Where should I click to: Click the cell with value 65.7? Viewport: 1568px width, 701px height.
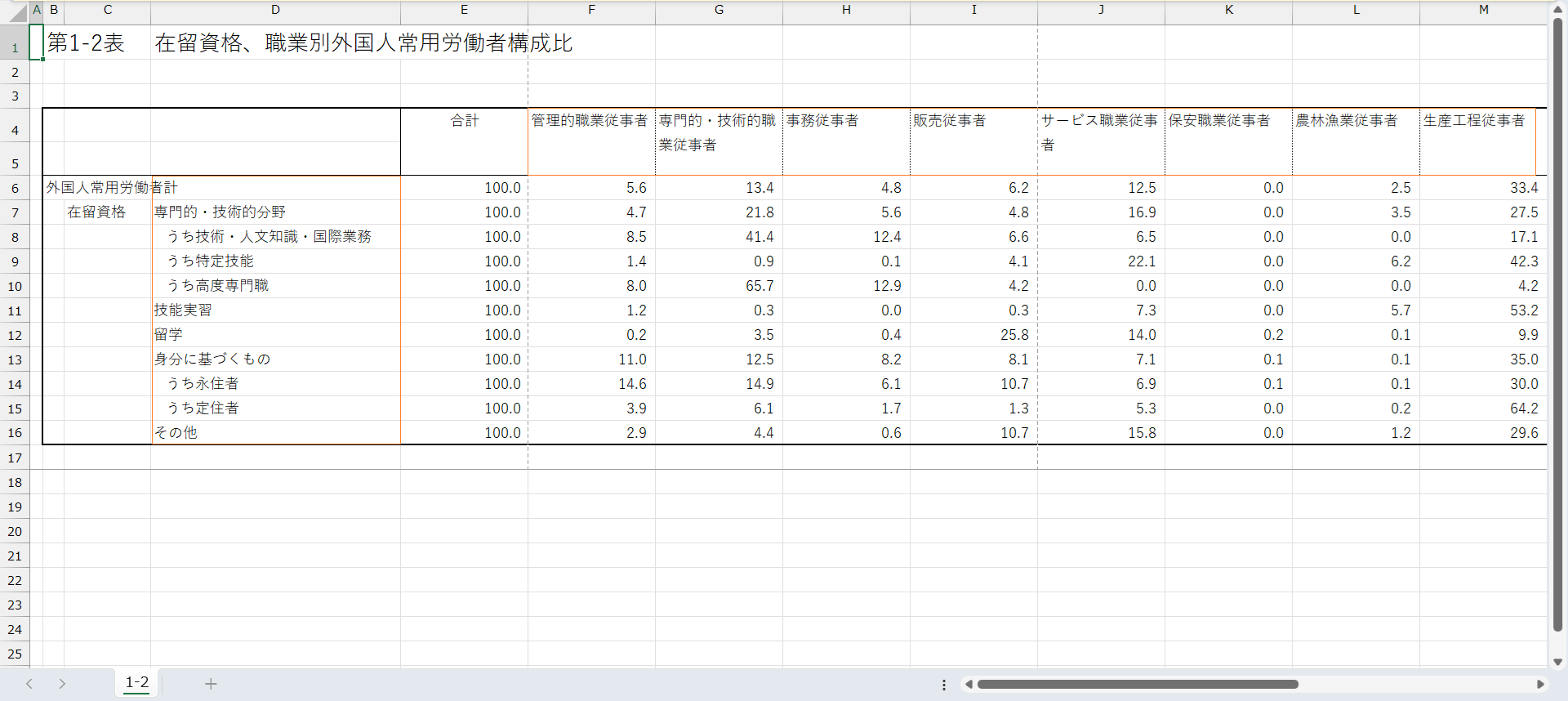tap(719, 286)
